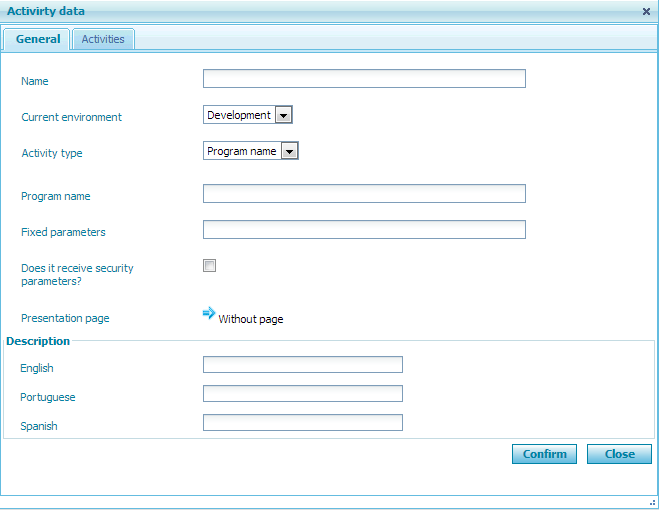Open the Current environment dropdown
The width and height of the screenshot is (659, 510).
[x=247, y=115]
